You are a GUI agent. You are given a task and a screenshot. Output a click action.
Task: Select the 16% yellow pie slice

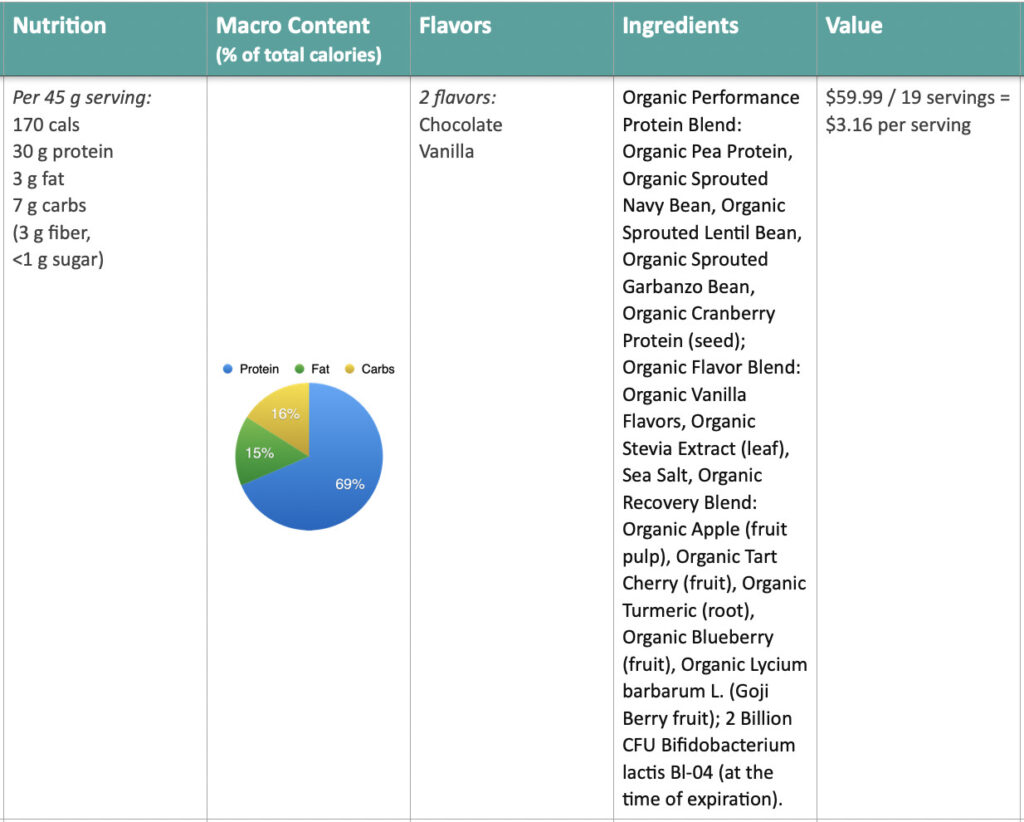click(x=285, y=413)
